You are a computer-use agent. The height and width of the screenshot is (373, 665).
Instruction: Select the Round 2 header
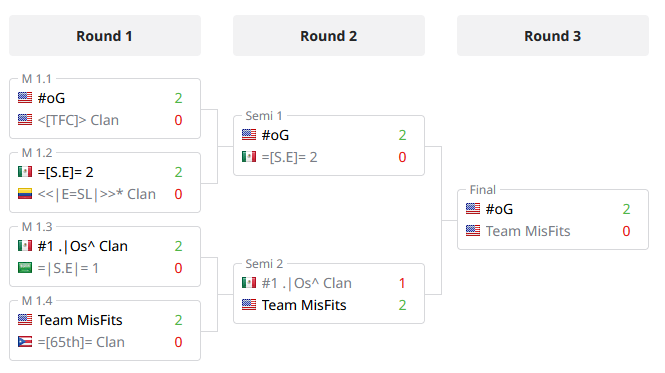click(329, 36)
